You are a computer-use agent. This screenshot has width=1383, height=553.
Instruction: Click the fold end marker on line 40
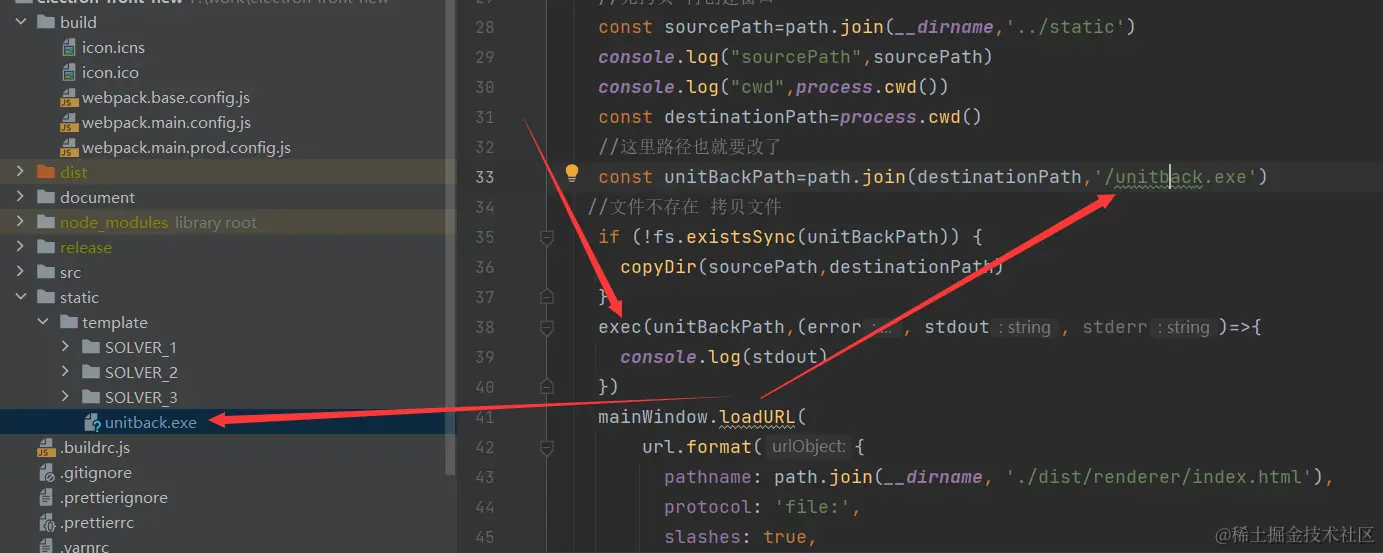pos(546,387)
